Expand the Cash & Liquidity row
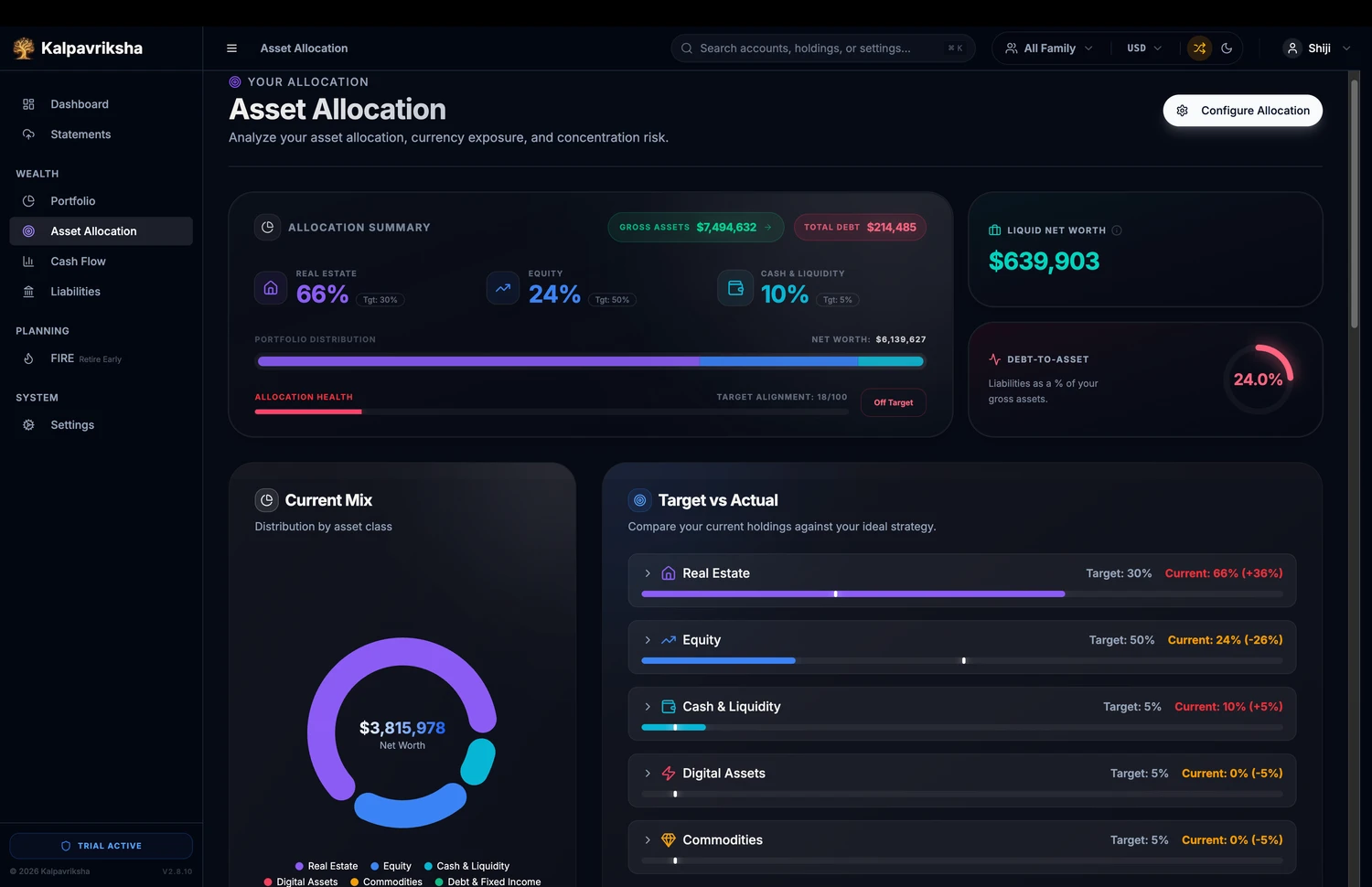The height and width of the screenshot is (887, 1372). point(648,707)
